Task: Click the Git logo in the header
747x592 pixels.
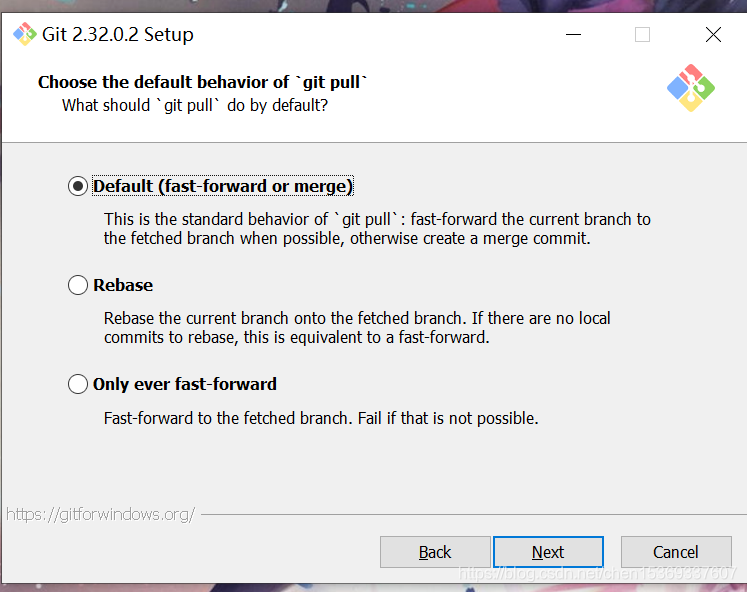Action: (690, 88)
